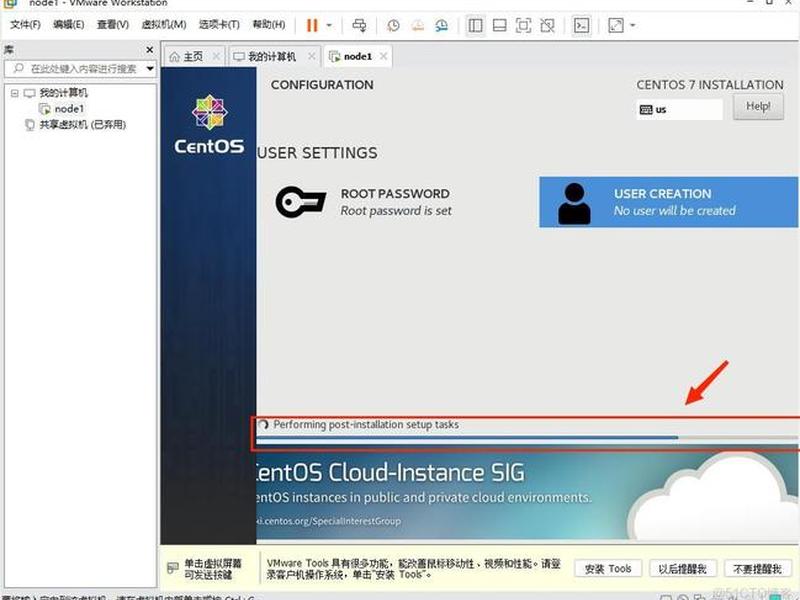Click the stretch guest display icon
The height and width of the screenshot is (600, 800).
click(x=616, y=25)
